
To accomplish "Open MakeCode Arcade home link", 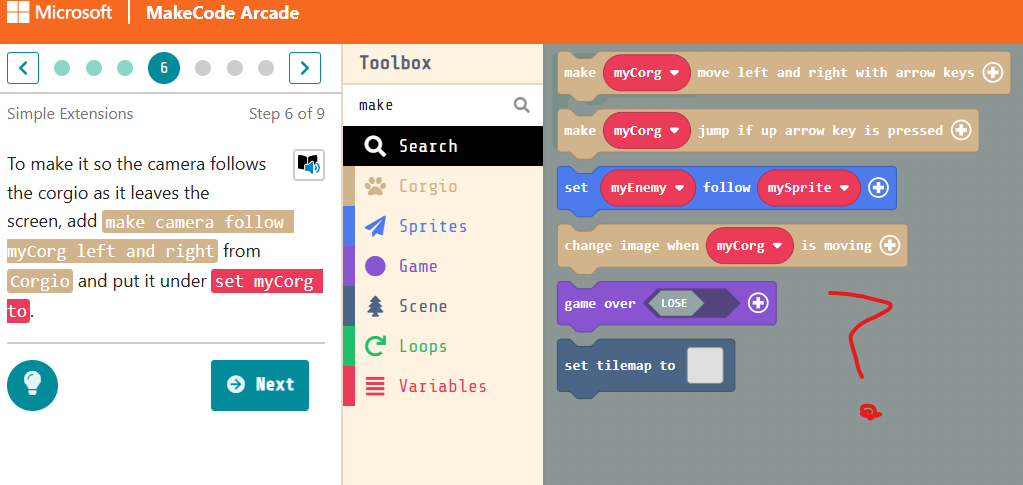I will (222, 13).
